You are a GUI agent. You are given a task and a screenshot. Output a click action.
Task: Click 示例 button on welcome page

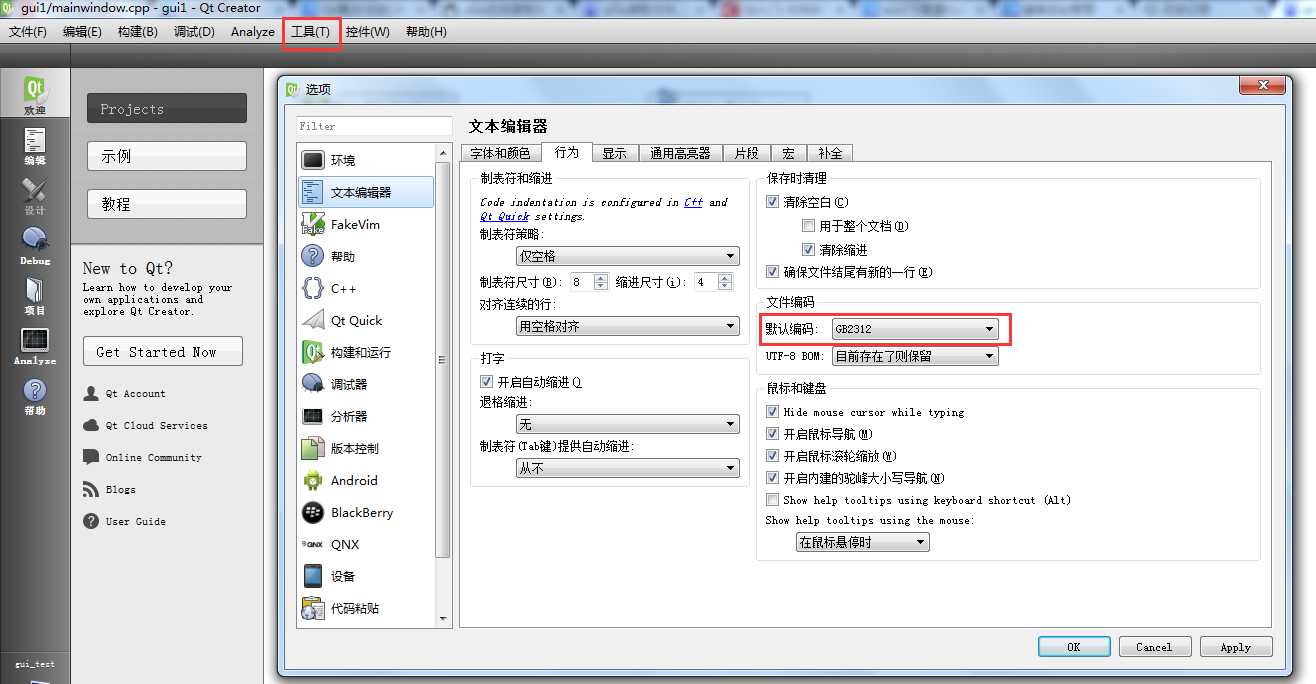[167, 156]
